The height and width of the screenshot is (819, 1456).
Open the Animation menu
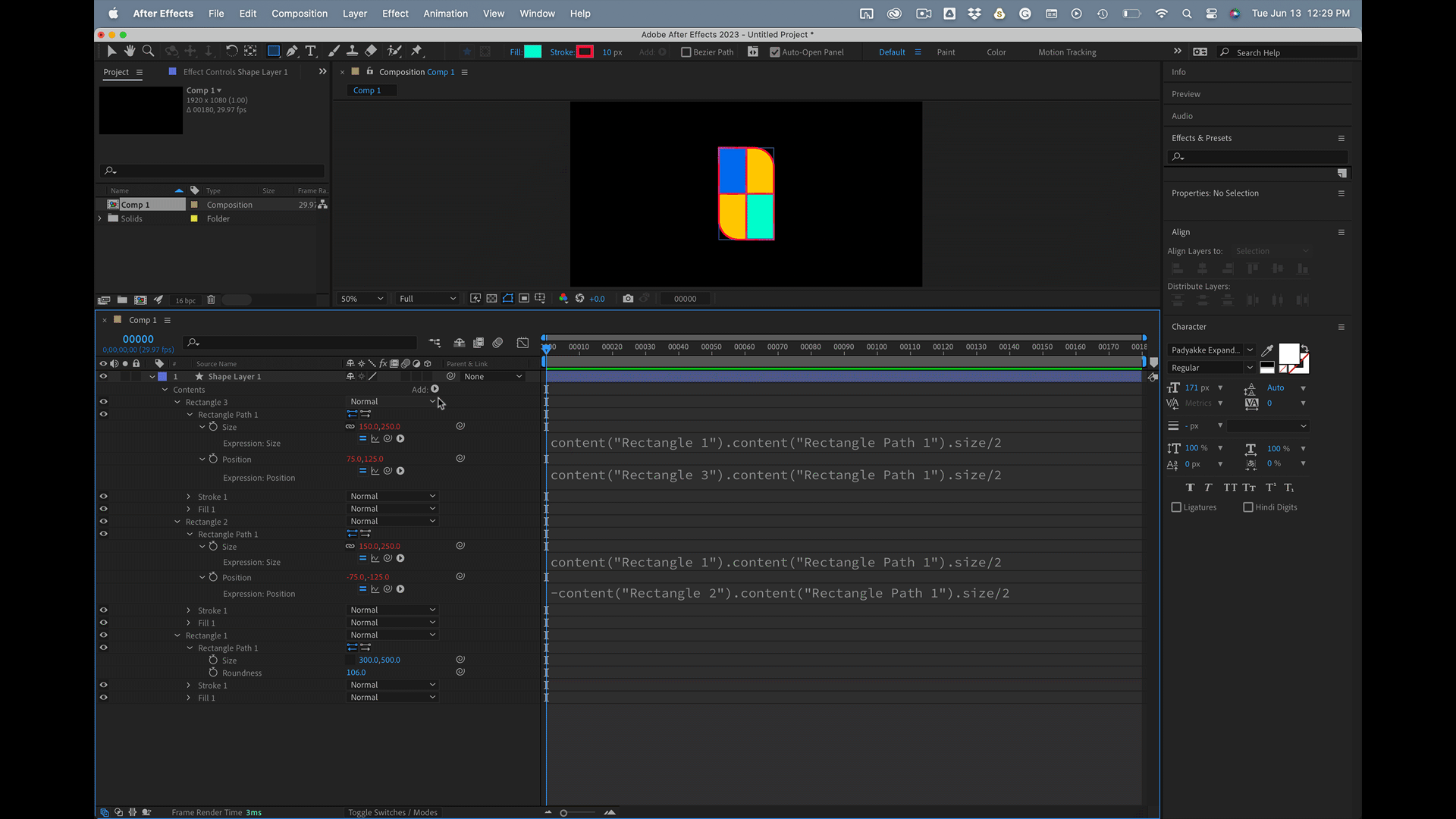pos(445,14)
